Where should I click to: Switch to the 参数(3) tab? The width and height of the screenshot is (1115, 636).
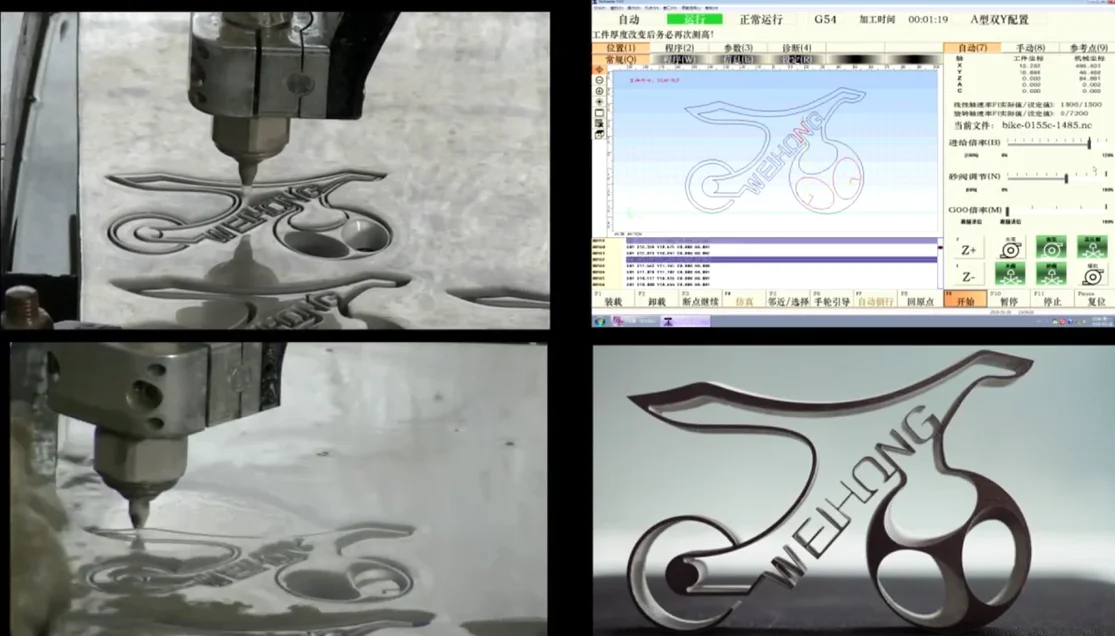pyautogui.click(x=738, y=48)
